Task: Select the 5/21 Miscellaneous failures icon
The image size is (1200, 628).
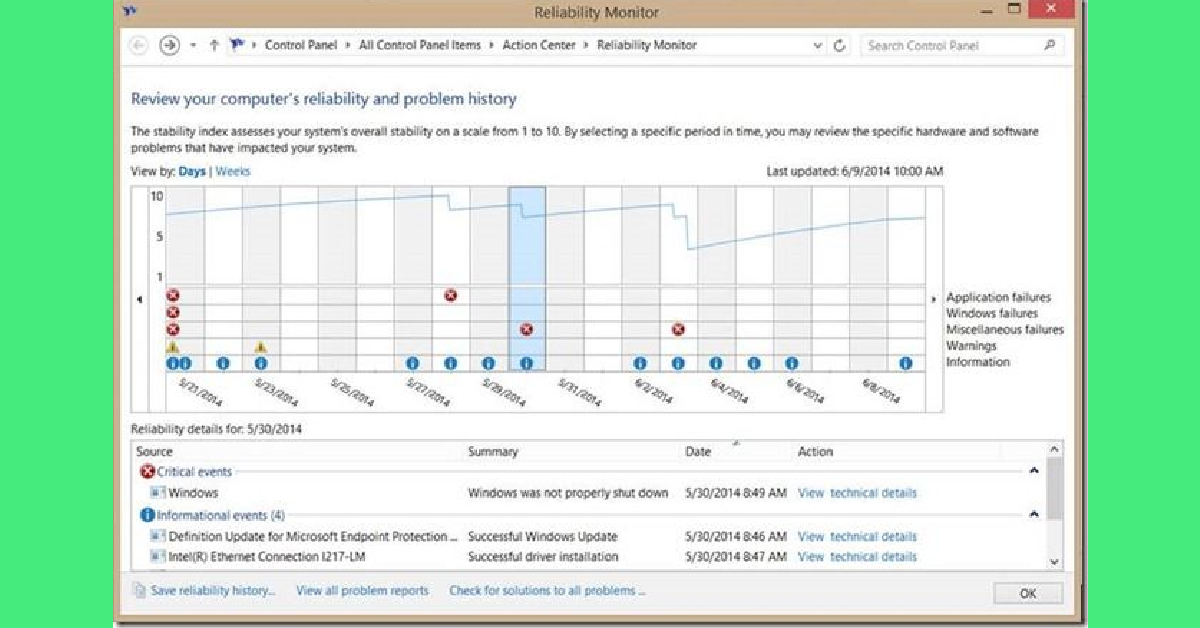Action: click(x=173, y=329)
